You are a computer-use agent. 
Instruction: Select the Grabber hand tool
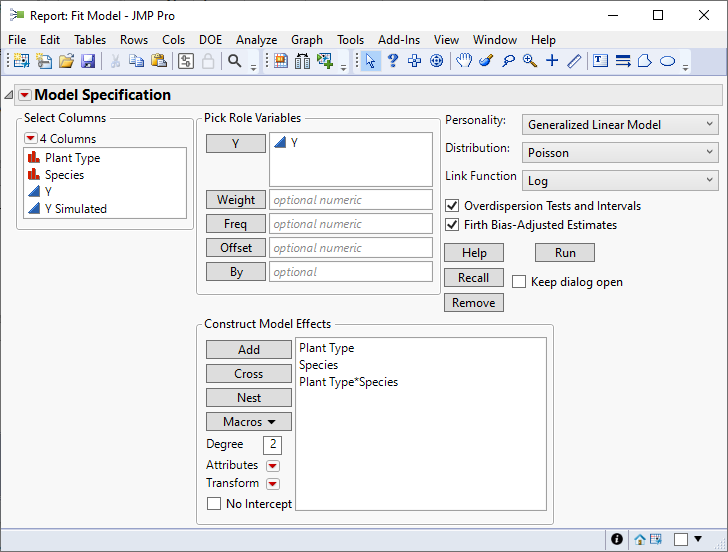(x=464, y=61)
